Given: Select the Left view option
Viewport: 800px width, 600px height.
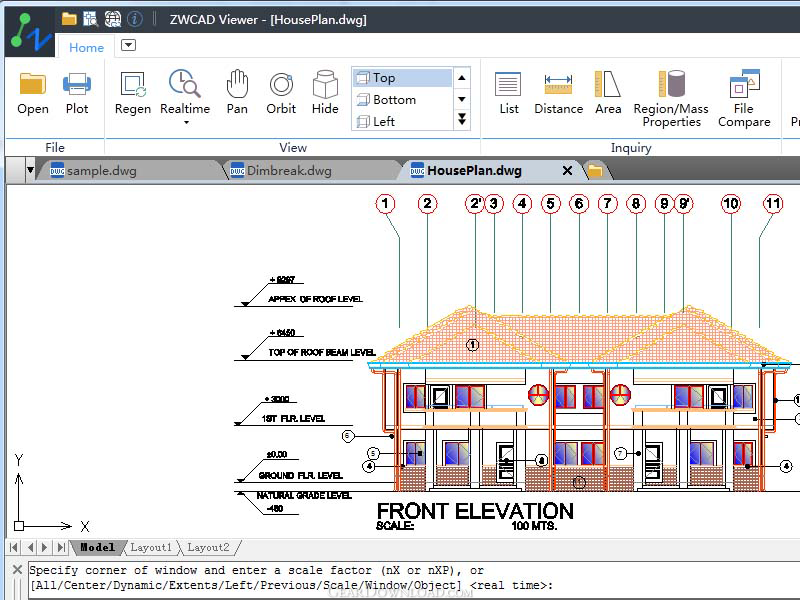Looking at the screenshot, I should click(x=403, y=121).
